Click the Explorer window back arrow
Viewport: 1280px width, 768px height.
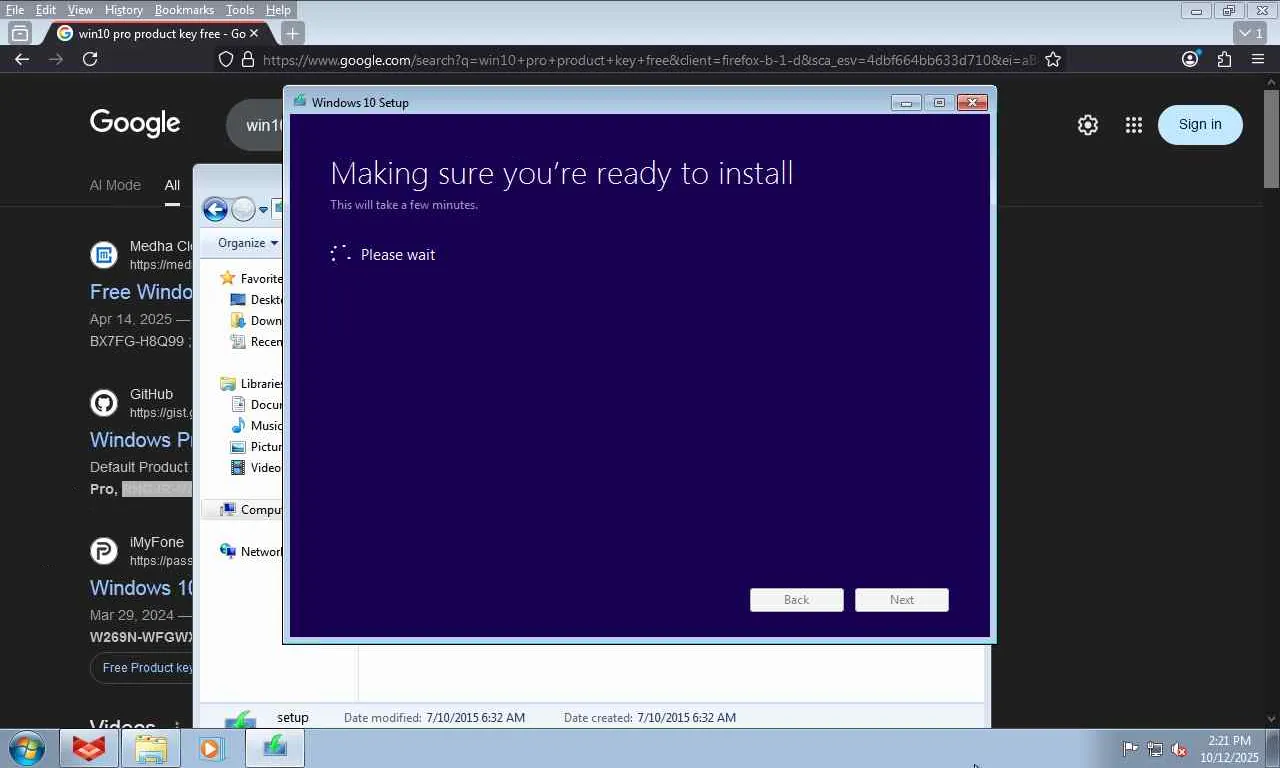pyautogui.click(x=215, y=209)
